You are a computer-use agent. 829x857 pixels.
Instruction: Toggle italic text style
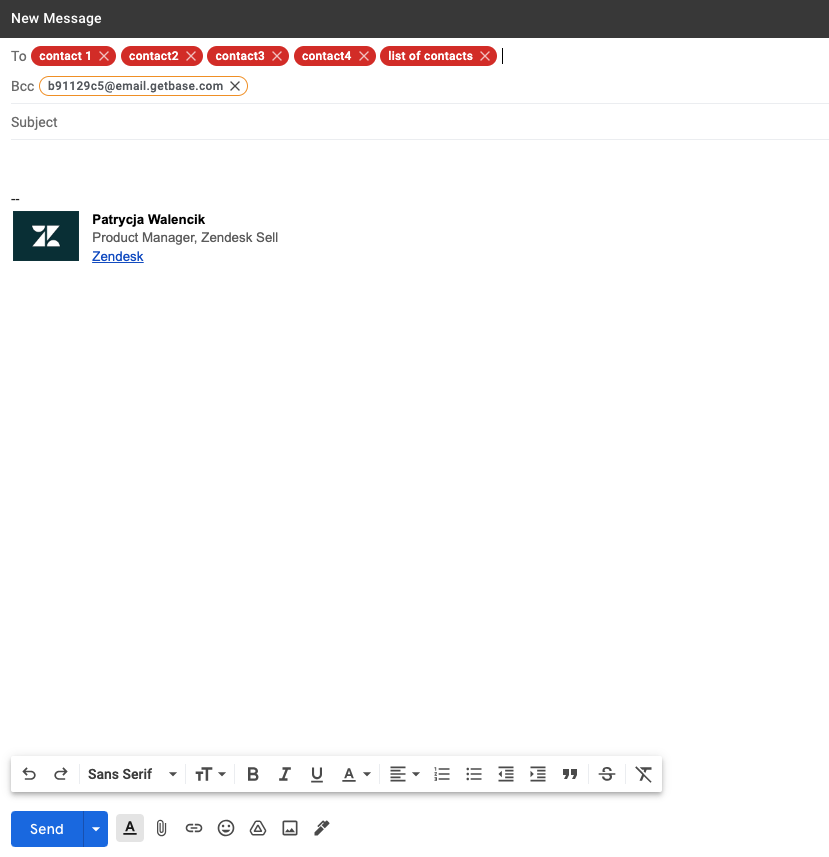285,774
